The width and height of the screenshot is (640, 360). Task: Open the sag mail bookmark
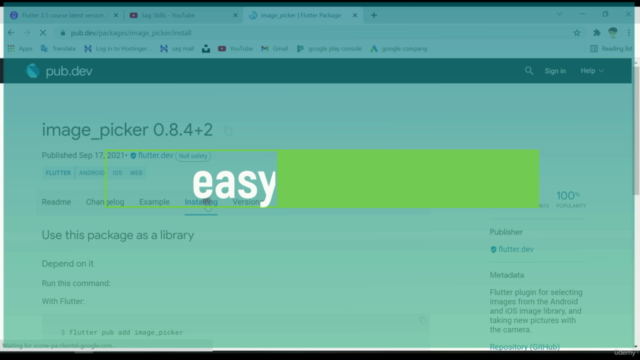177,49
